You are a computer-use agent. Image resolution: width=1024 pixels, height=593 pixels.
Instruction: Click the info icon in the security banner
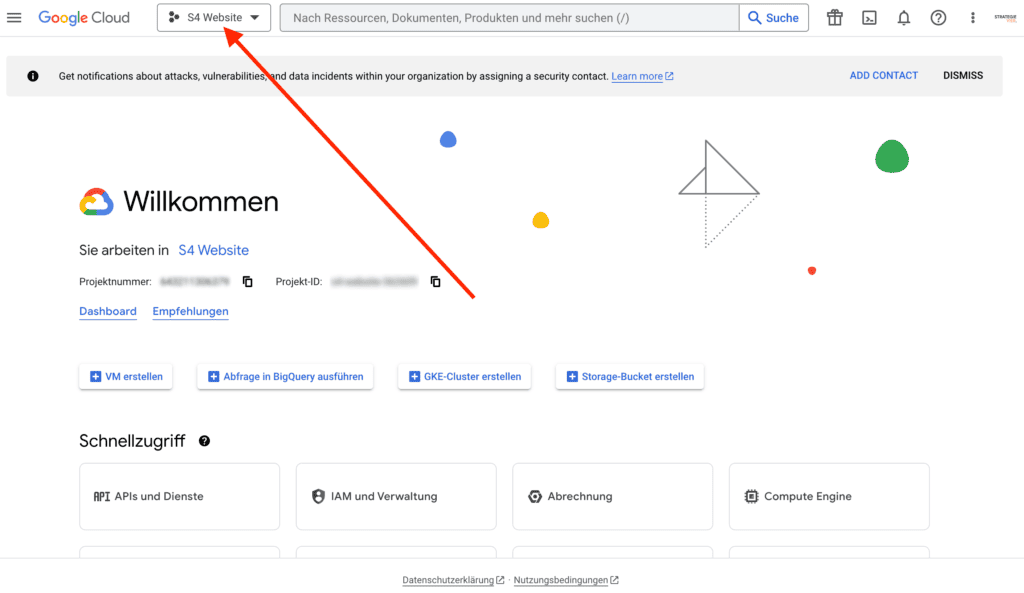tap(33, 76)
